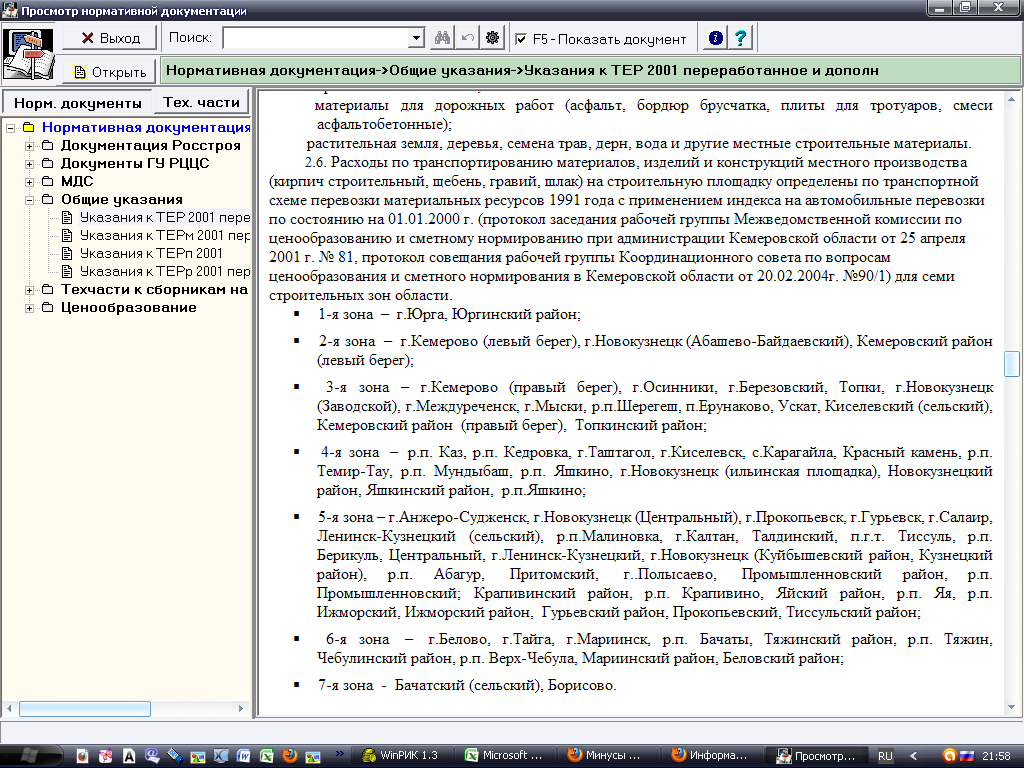Expand the Ценообразование tree node

(29, 308)
